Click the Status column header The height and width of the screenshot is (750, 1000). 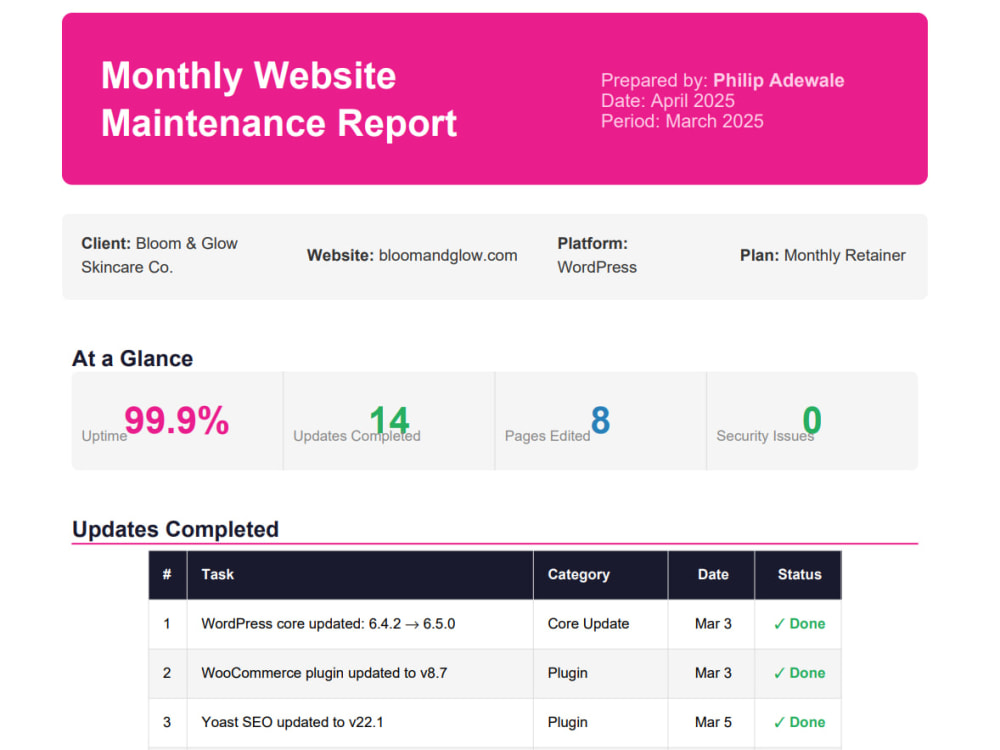pyautogui.click(x=799, y=575)
